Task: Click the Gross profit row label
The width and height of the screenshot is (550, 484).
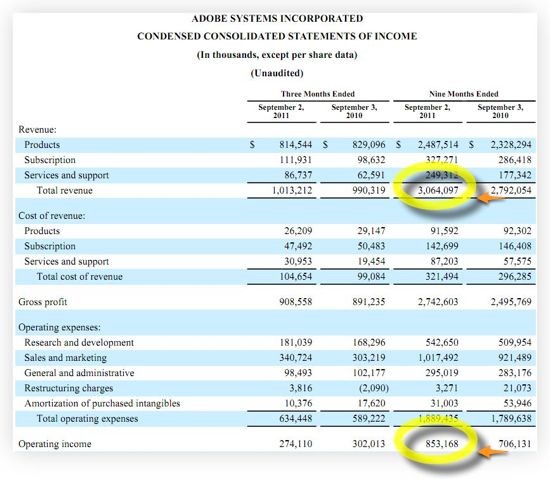Action: point(42,302)
